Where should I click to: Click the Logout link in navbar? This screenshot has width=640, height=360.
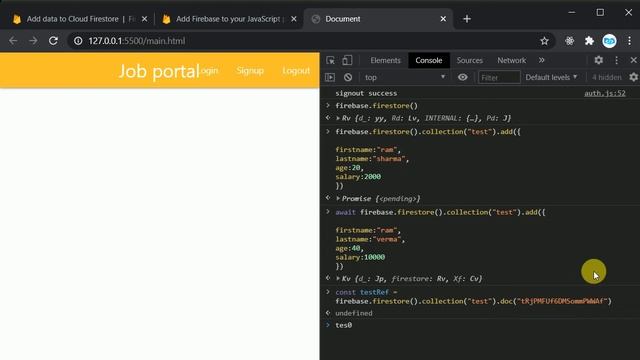(x=296, y=71)
